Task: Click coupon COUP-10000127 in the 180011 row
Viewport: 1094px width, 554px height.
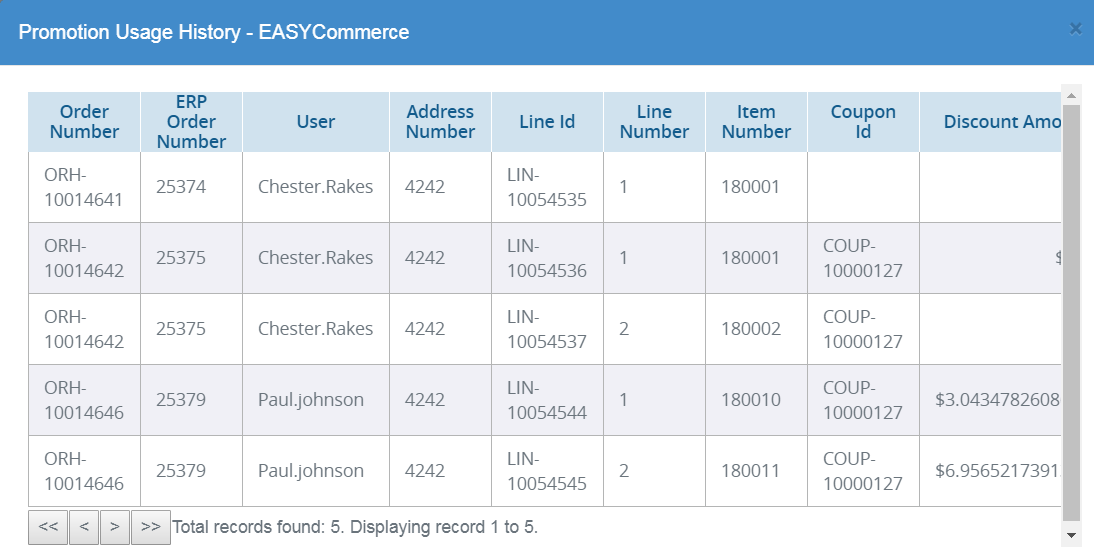Action: click(862, 471)
